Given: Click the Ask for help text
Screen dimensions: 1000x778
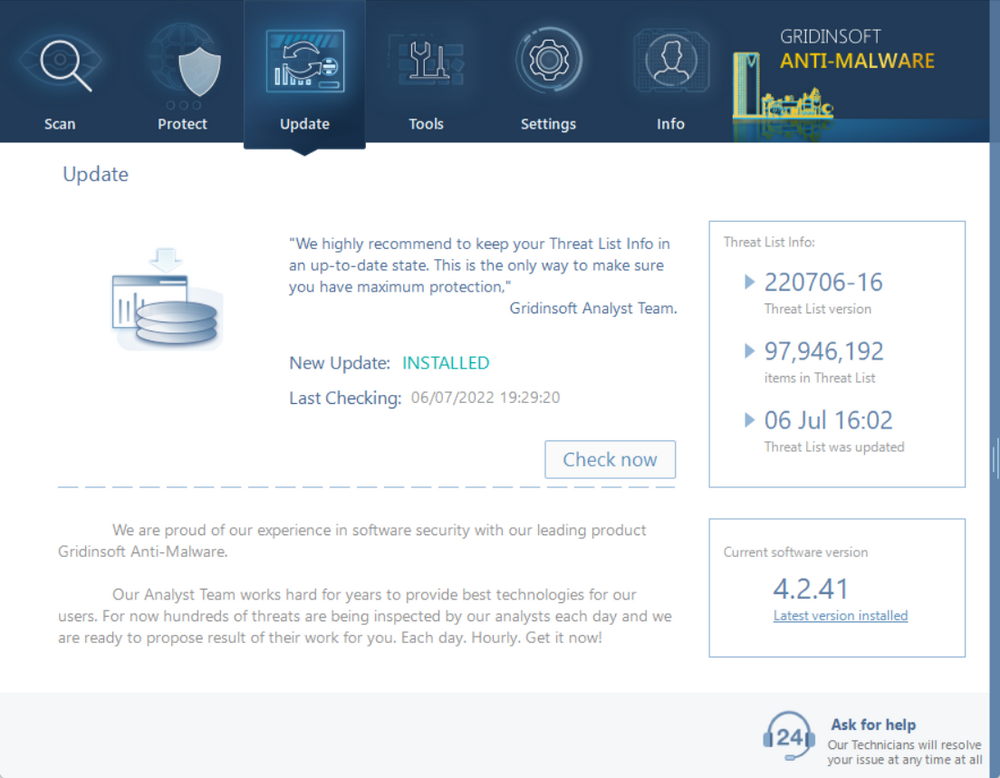Looking at the screenshot, I should click(873, 724).
